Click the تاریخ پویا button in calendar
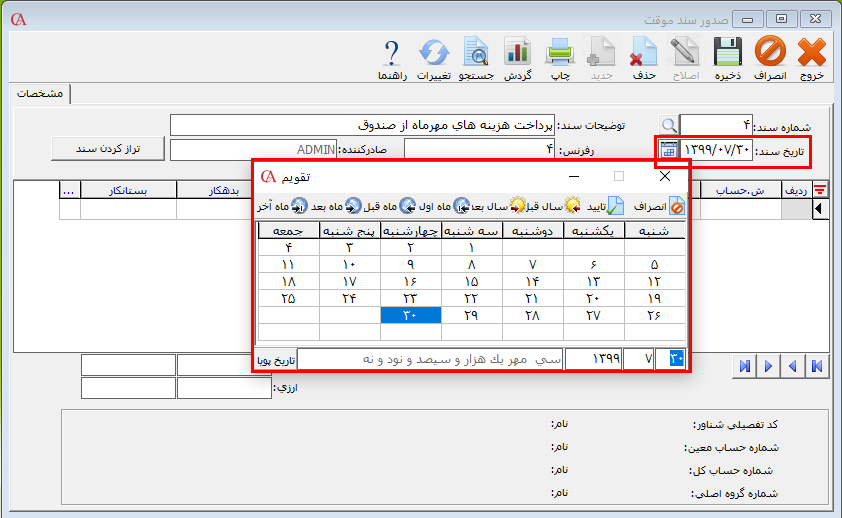The width and height of the screenshot is (842, 518). [x=276, y=360]
